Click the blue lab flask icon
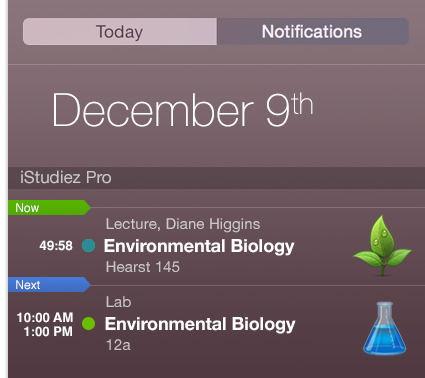This screenshot has height=378, width=425. tap(384, 328)
